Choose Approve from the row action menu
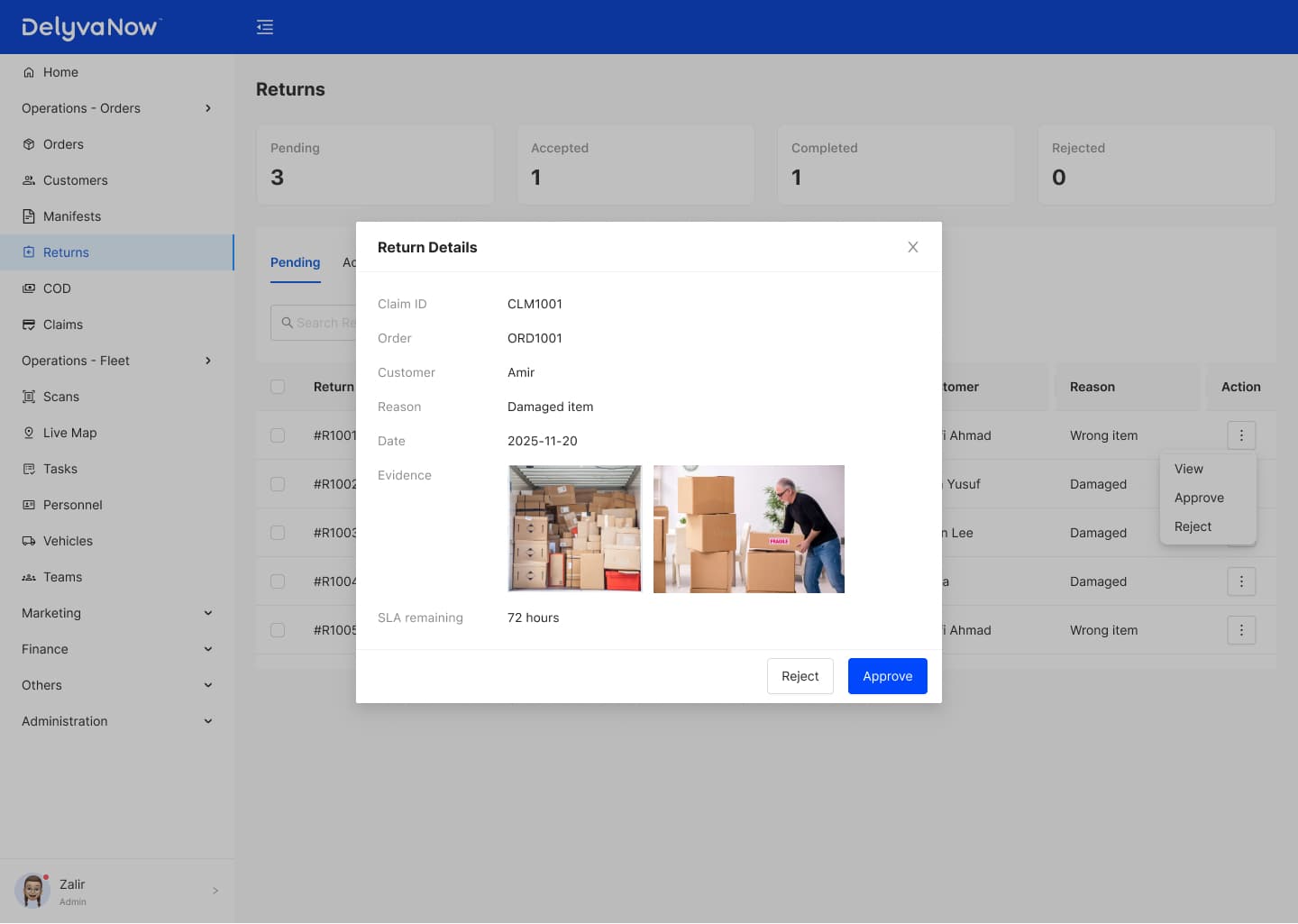Image resolution: width=1298 pixels, height=924 pixels. click(x=1208, y=498)
